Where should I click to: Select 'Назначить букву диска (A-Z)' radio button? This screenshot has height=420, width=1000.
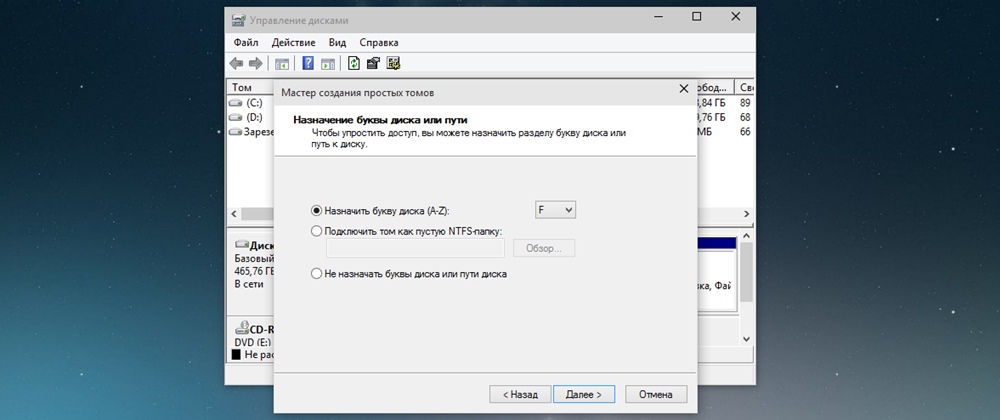point(317,211)
